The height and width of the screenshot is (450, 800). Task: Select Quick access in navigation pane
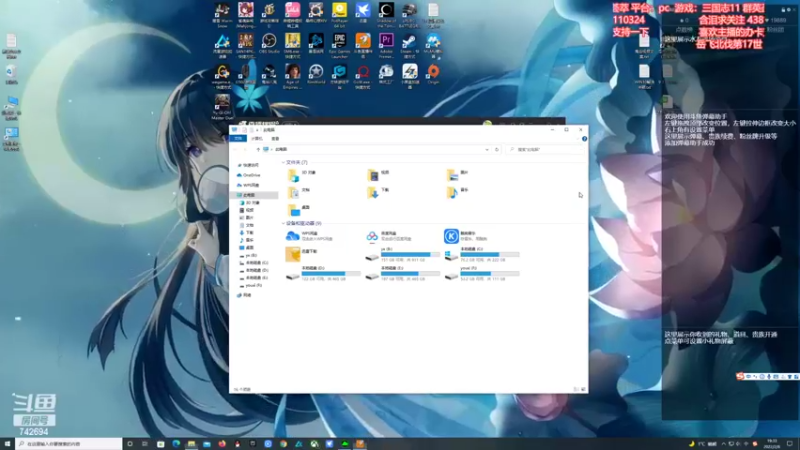pyautogui.click(x=248, y=165)
